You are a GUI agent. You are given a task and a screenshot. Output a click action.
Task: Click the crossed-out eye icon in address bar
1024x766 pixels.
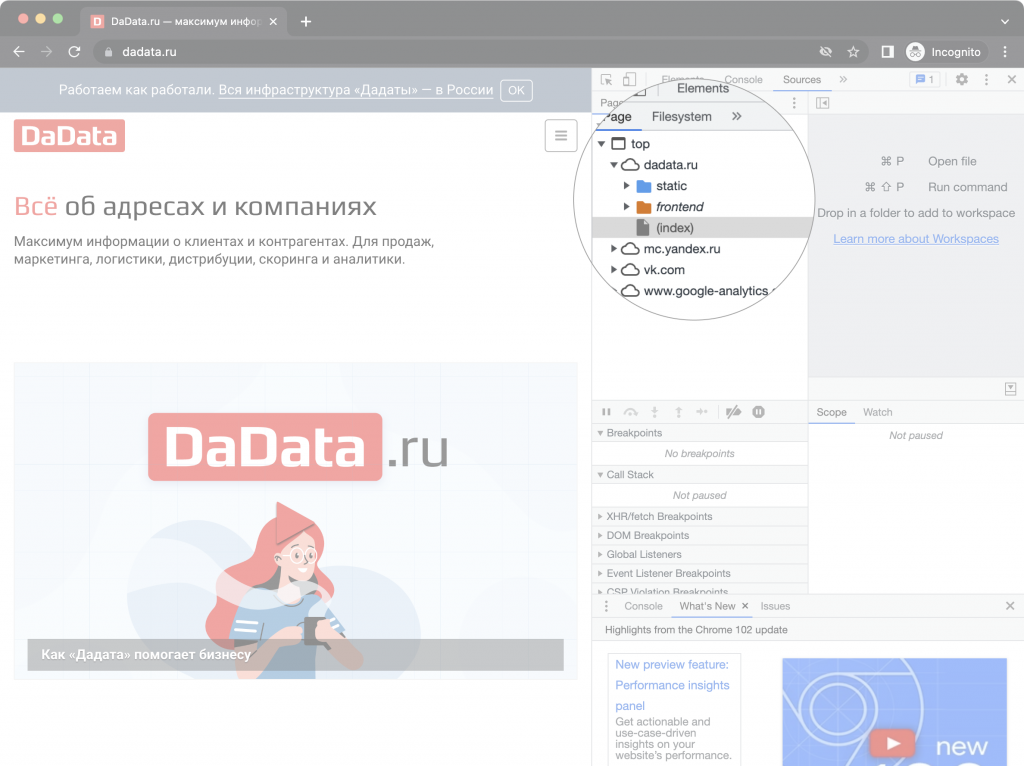tap(825, 52)
